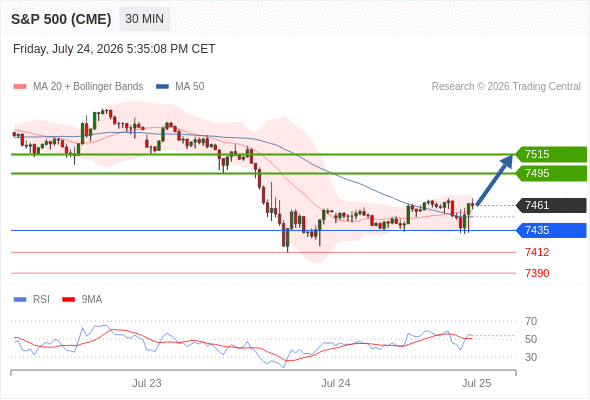Click the S&P 500 (CME) title
The image size is (590, 400).
[61, 19]
